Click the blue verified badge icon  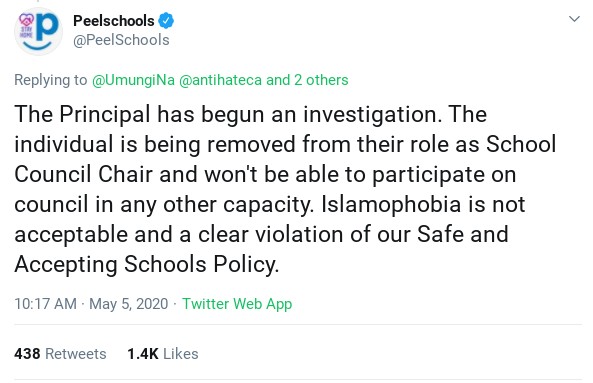pos(166,20)
